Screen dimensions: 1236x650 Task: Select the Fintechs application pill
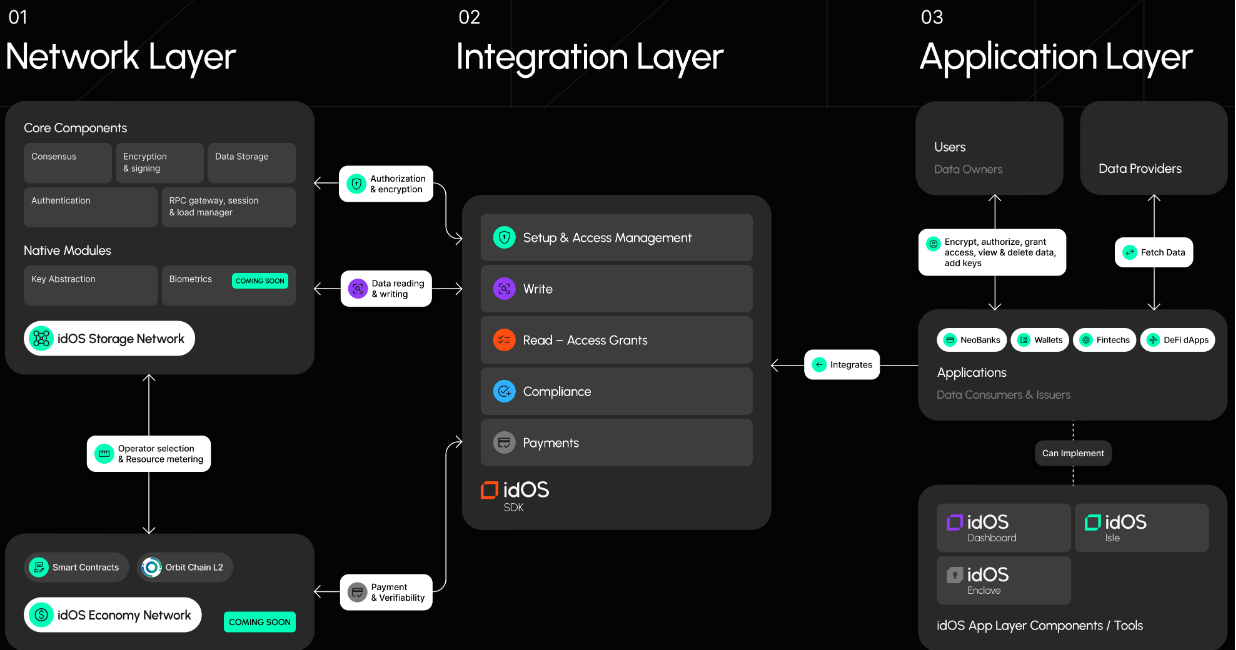1104,340
